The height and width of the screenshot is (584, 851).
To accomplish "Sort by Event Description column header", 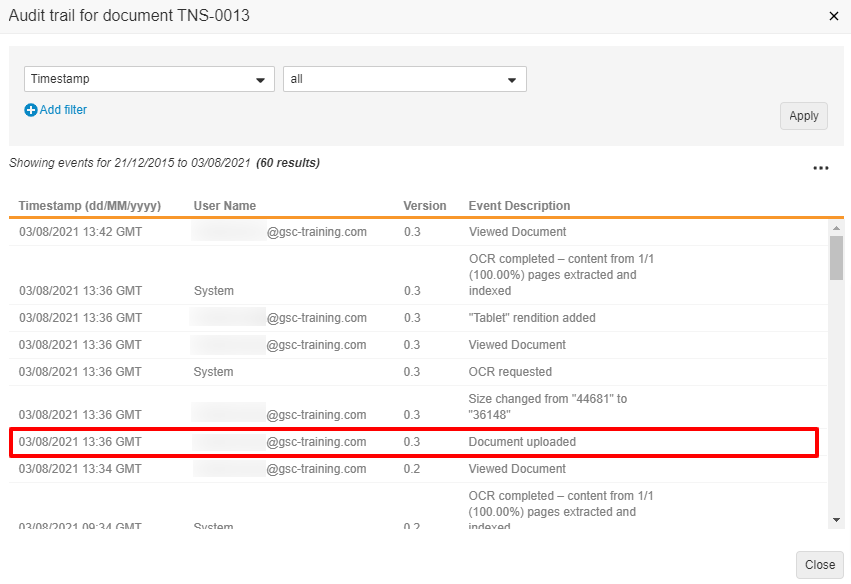I will (x=519, y=206).
